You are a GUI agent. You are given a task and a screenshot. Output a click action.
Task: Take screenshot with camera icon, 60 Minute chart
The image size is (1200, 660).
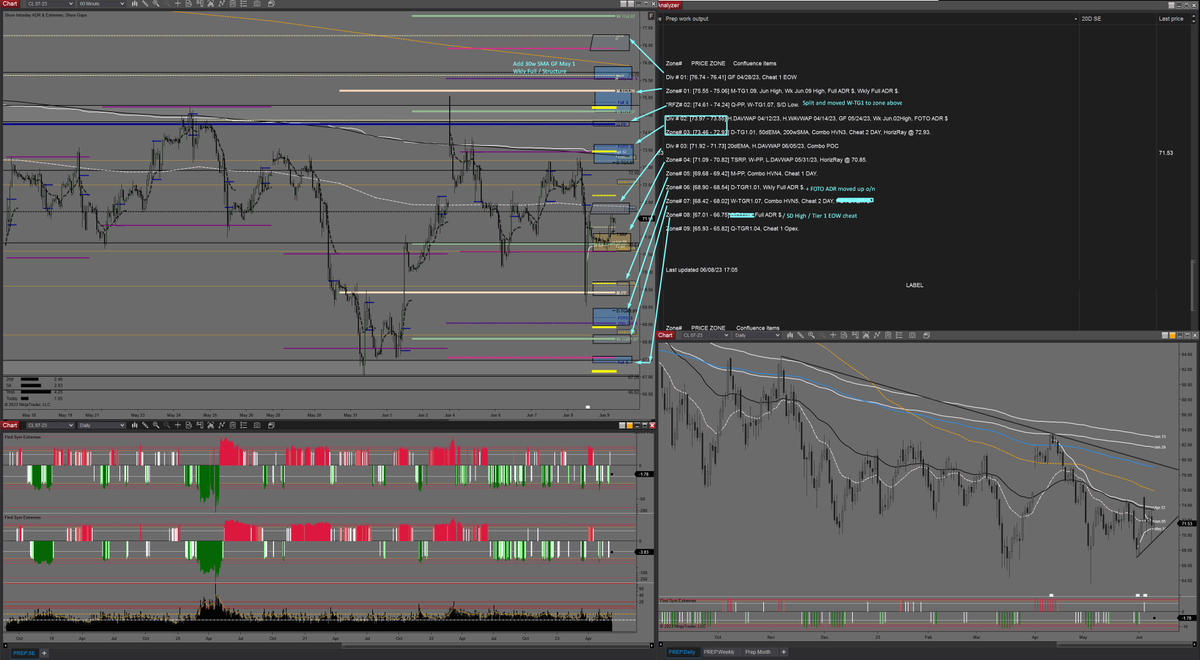tap(257, 4)
